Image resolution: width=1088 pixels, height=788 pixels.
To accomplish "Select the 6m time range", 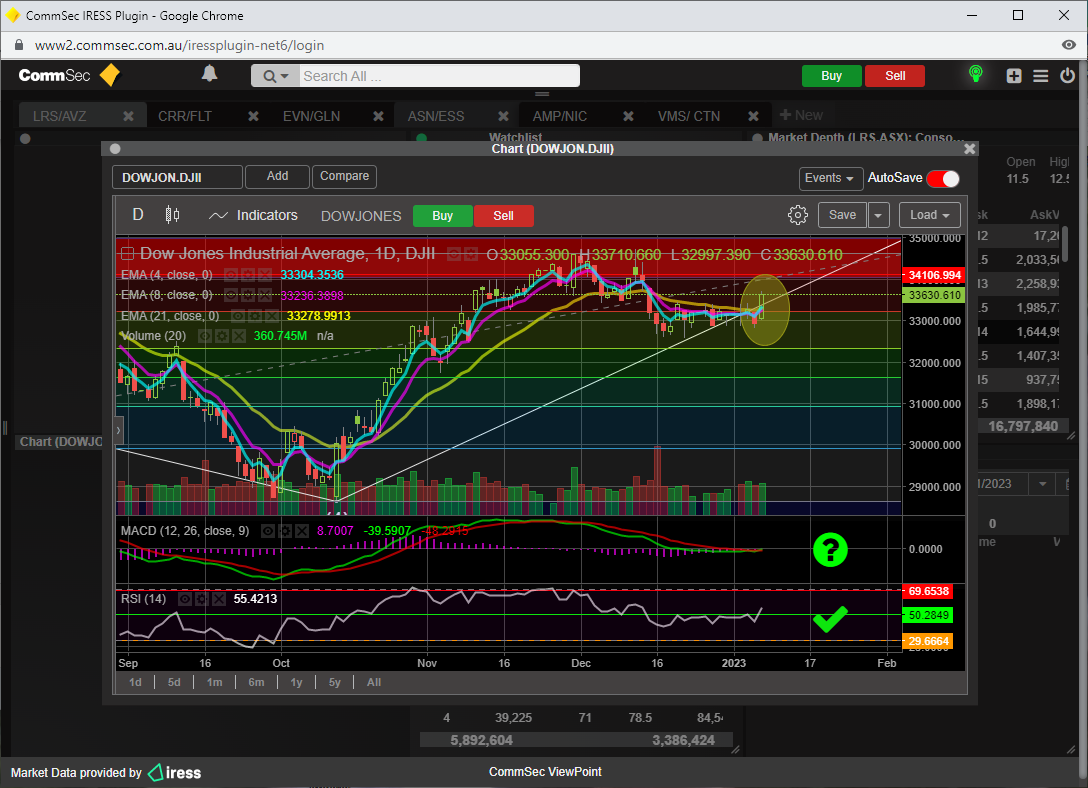I will click(256, 683).
